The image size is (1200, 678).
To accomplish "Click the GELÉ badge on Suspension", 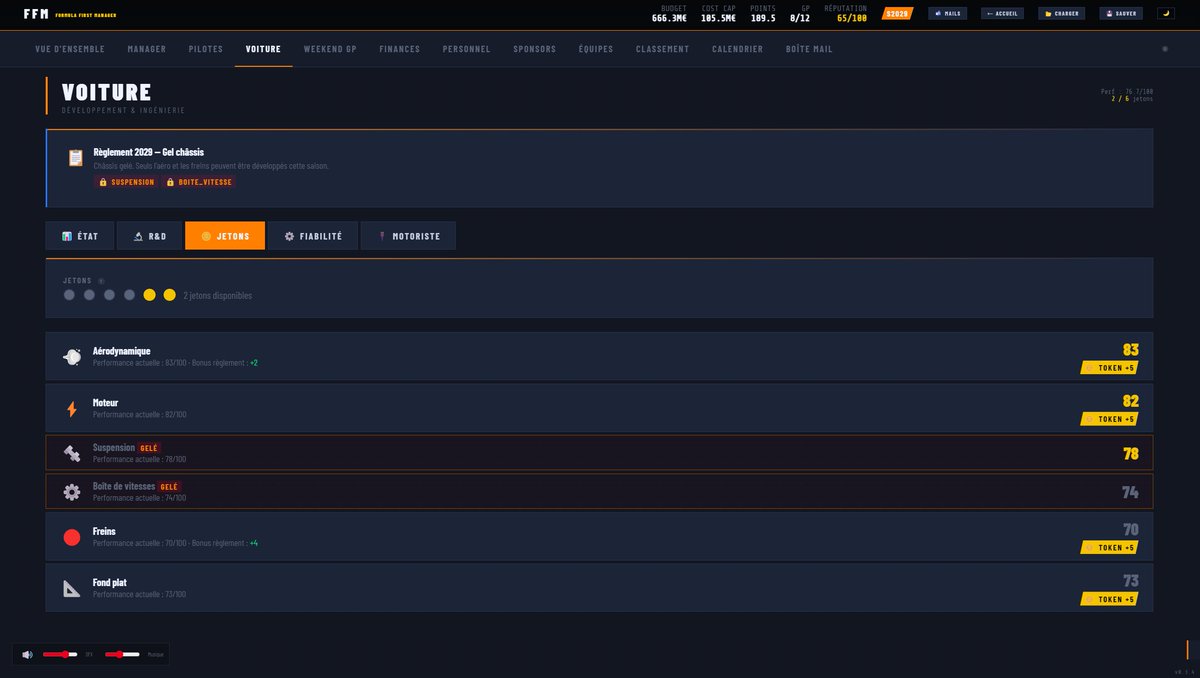I will 150,448.
